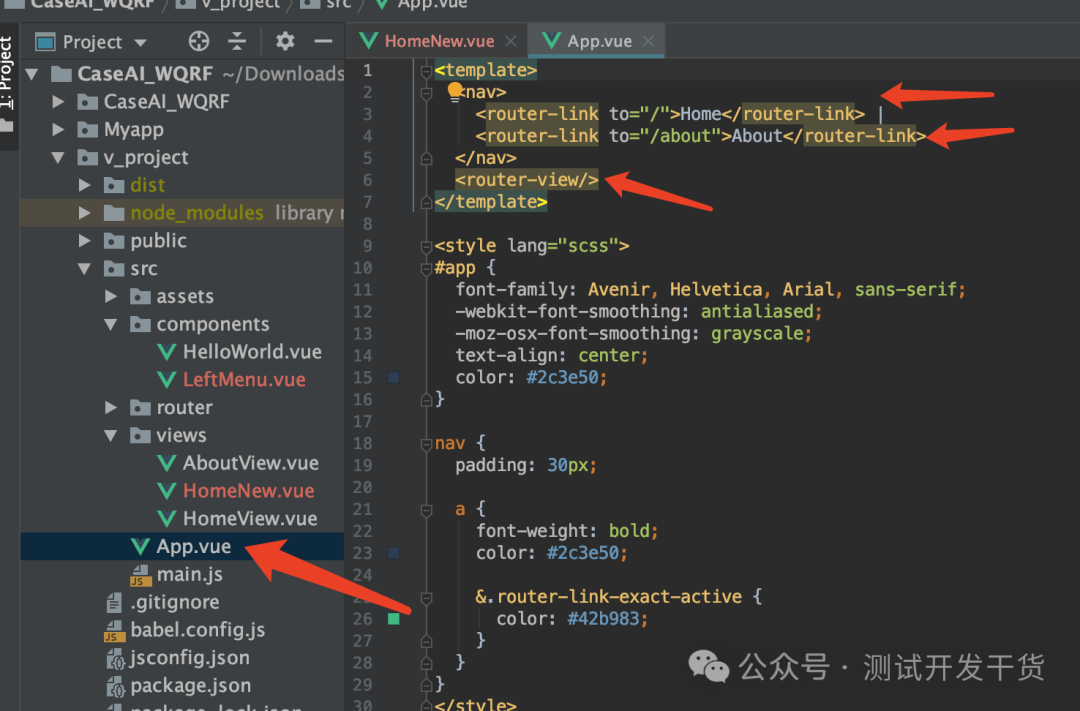Viewport: 1080px width, 711px height.
Task: Click the 'About' text on line 4
Action: [757, 136]
